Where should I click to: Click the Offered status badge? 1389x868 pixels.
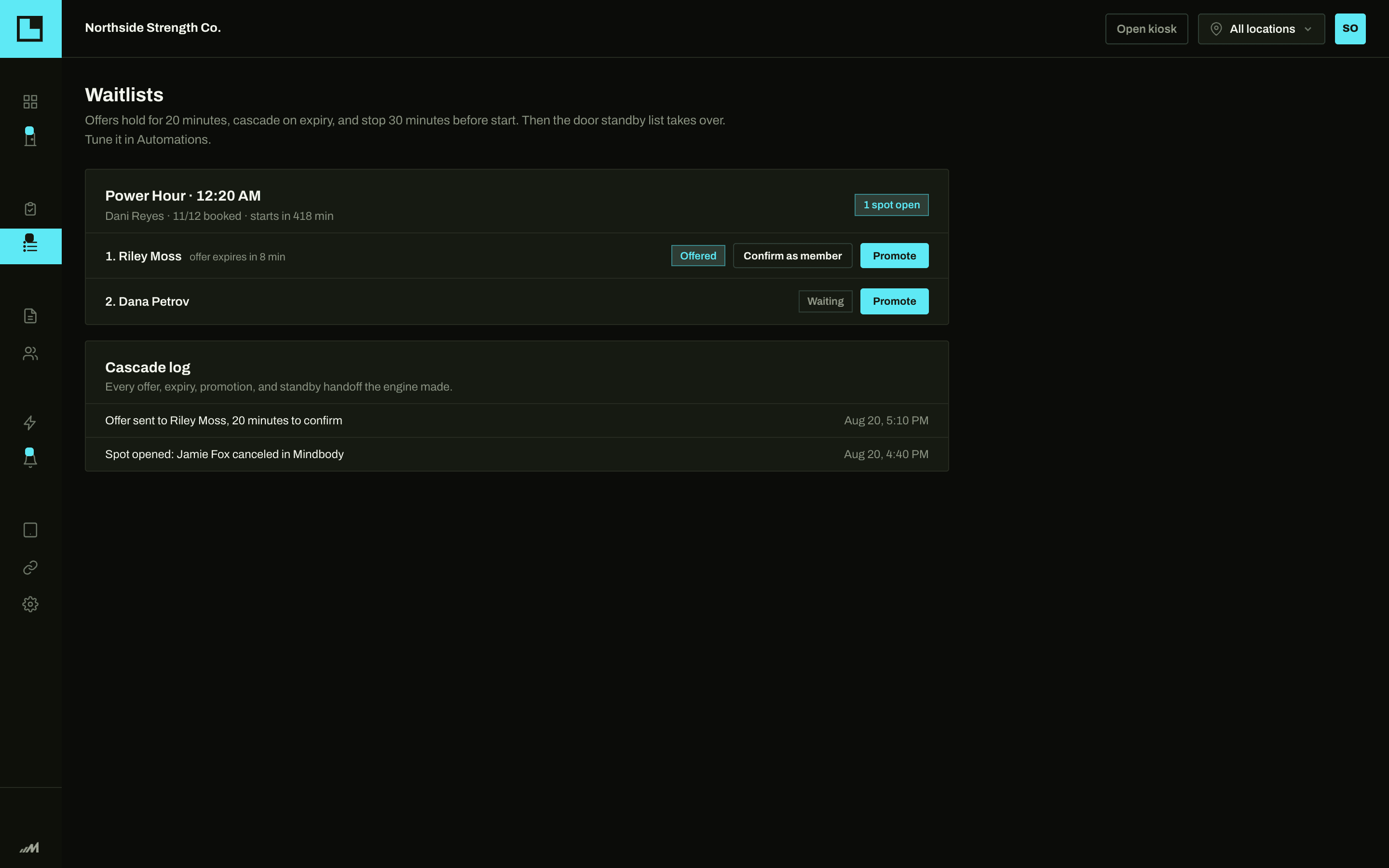click(x=698, y=256)
